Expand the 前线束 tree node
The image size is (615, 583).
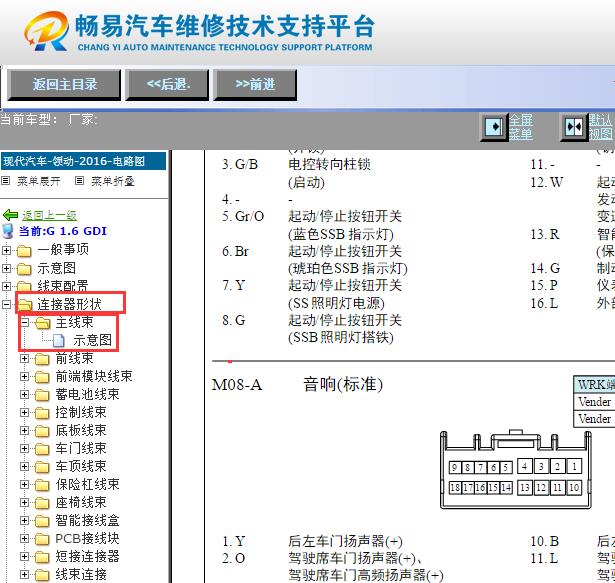[x=25, y=358]
